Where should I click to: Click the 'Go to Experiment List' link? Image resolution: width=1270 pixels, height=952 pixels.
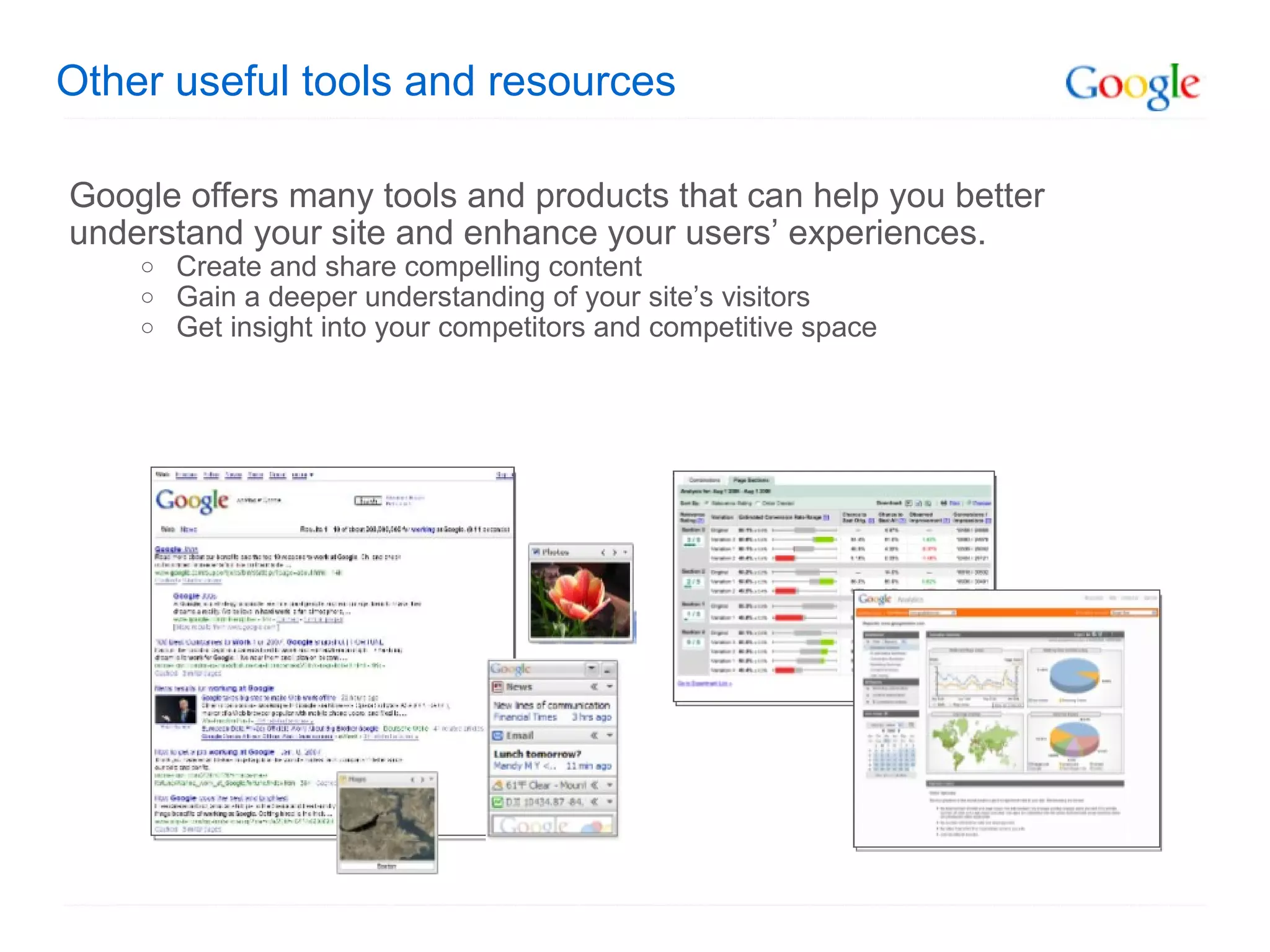pyautogui.click(x=704, y=683)
